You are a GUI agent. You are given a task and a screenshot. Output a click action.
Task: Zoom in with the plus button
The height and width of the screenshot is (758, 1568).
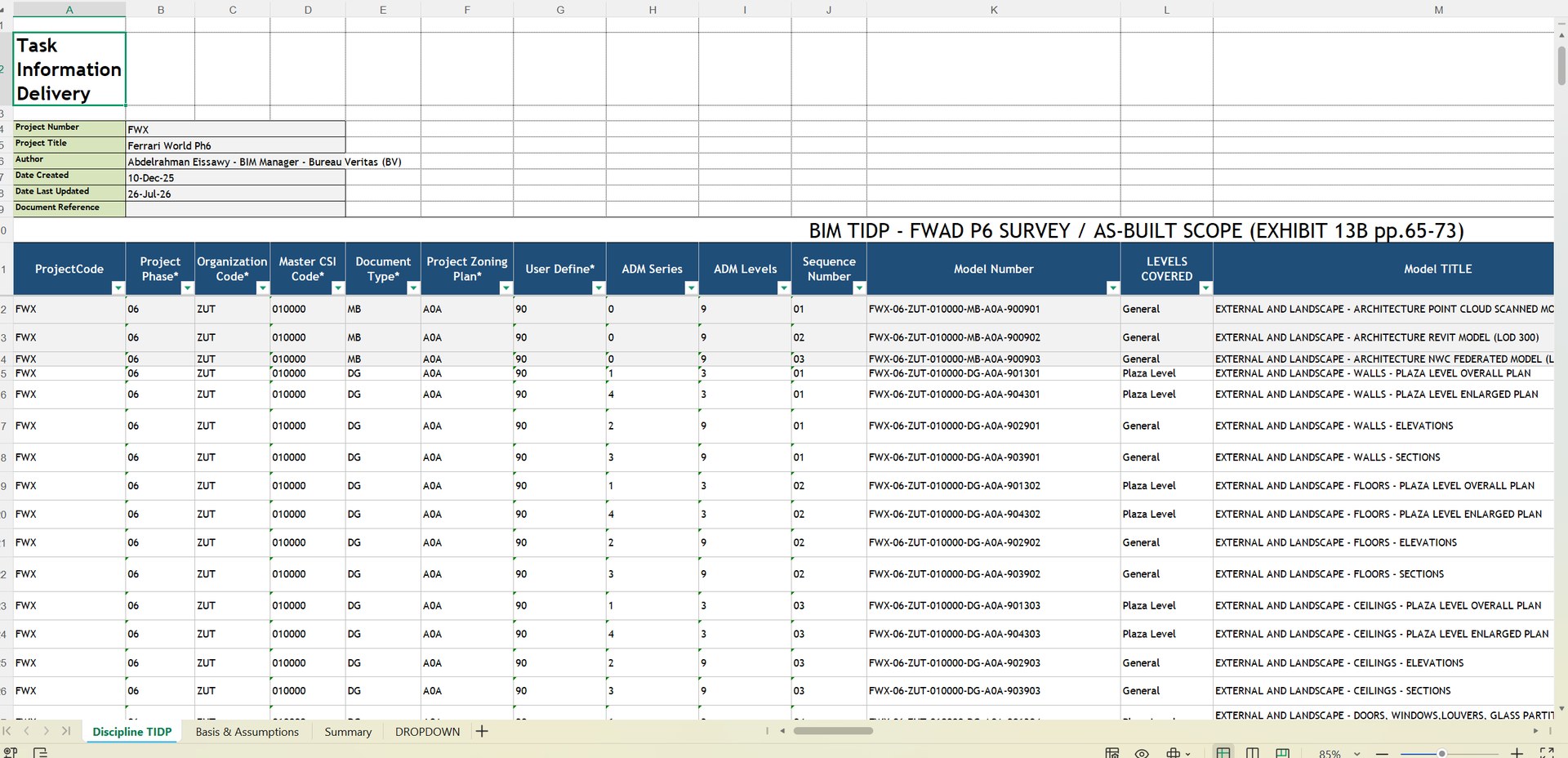click(1517, 753)
